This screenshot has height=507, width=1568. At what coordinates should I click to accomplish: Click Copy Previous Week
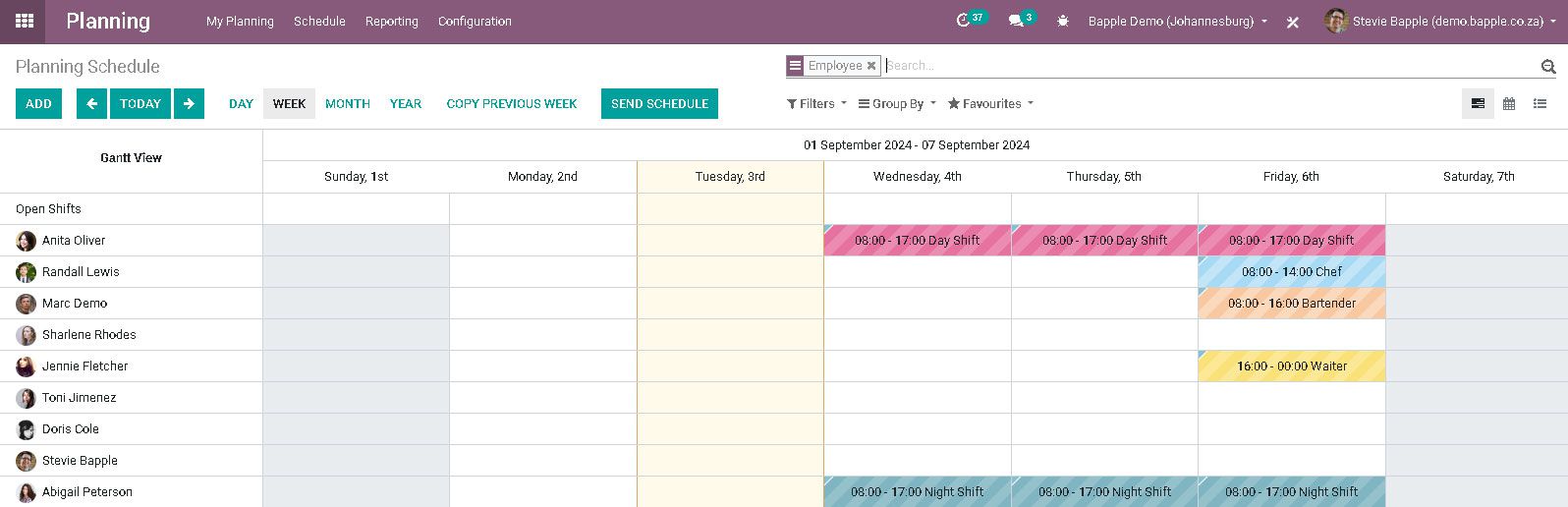(x=512, y=104)
